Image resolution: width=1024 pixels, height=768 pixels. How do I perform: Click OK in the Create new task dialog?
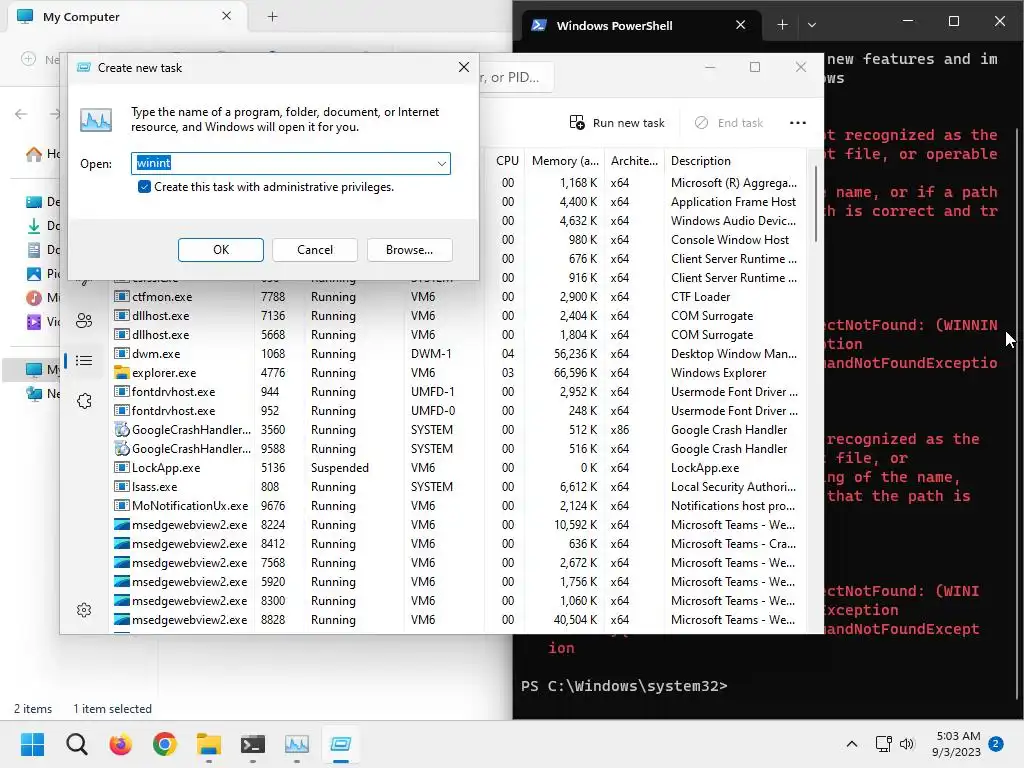(221, 249)
